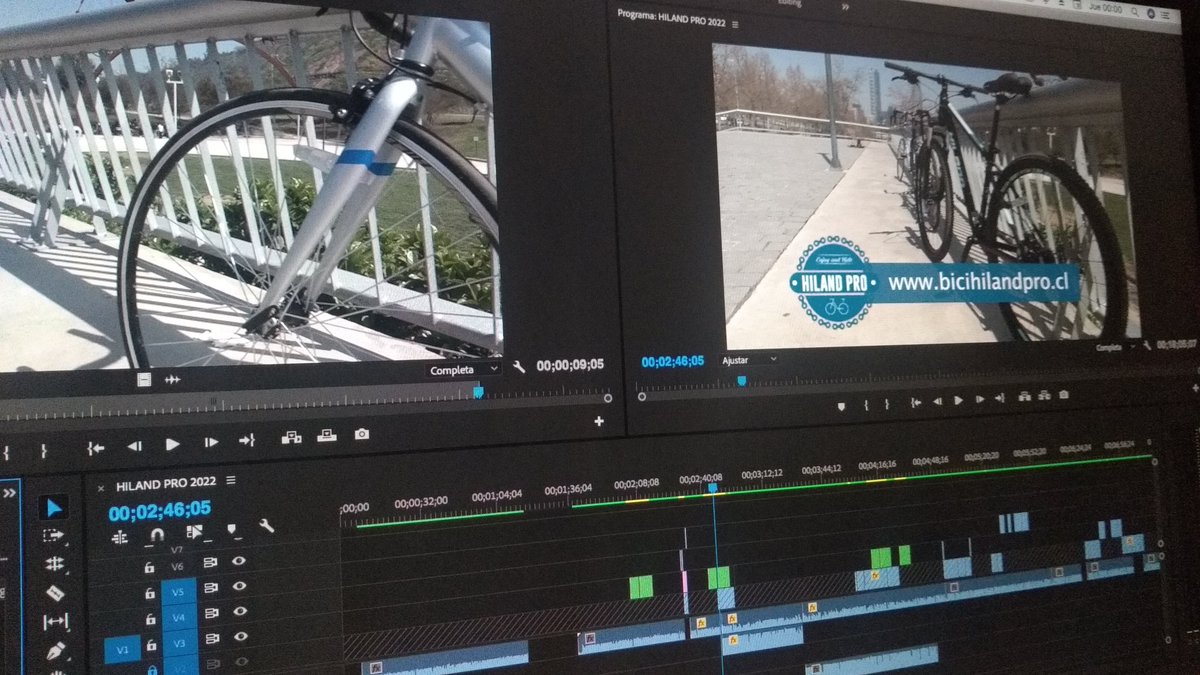Toggle lock on track V3
This screenshot has height=675, width=1200.
click(149, 643)
